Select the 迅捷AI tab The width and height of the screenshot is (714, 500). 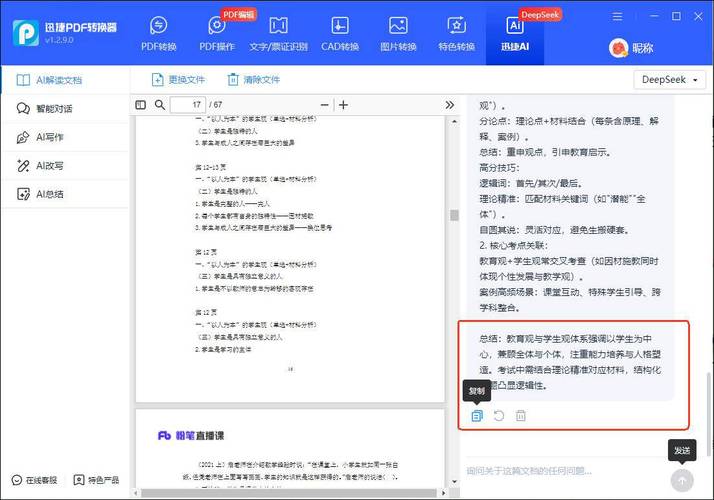[515, 34]
